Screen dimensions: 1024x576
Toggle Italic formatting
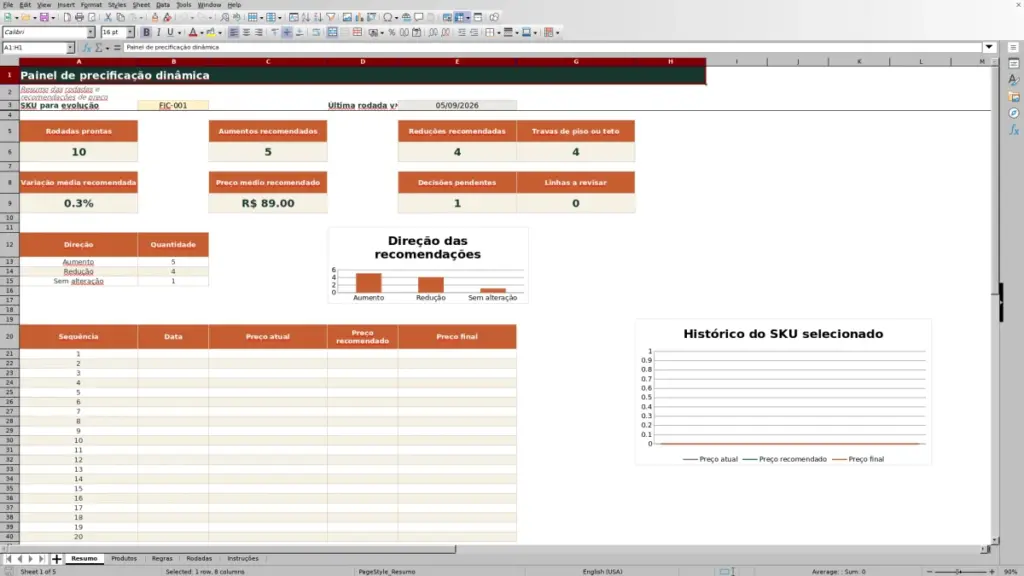tap(158, 32)
